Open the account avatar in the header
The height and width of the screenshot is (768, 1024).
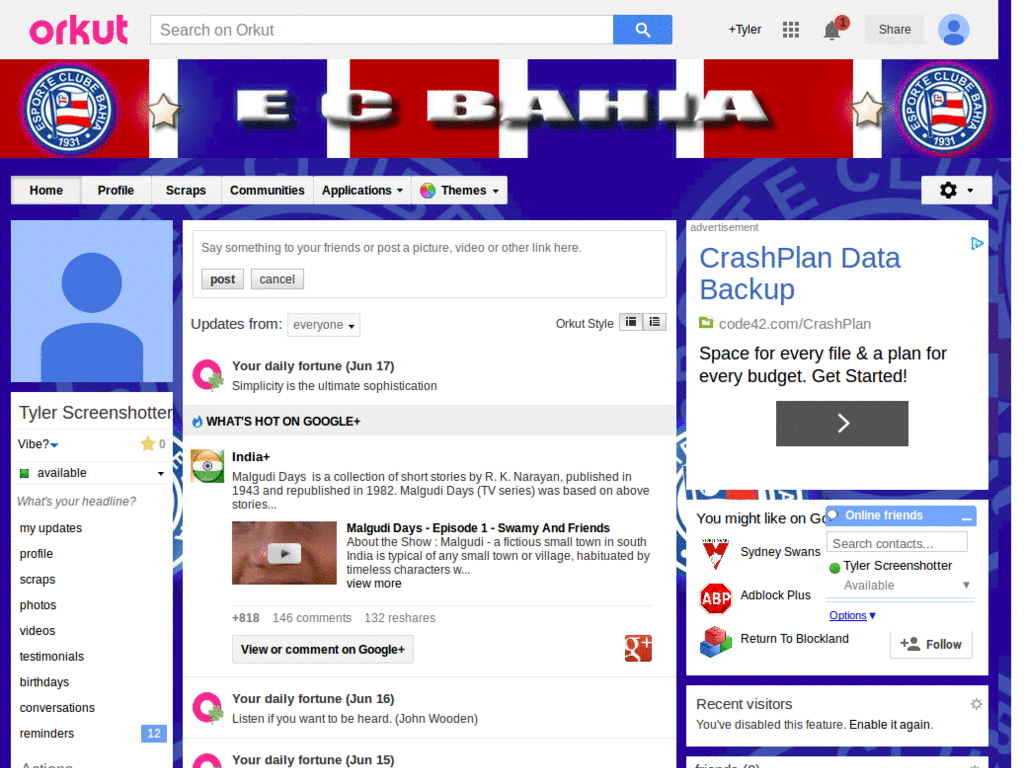pyautogui.click(x=953, y=29)
